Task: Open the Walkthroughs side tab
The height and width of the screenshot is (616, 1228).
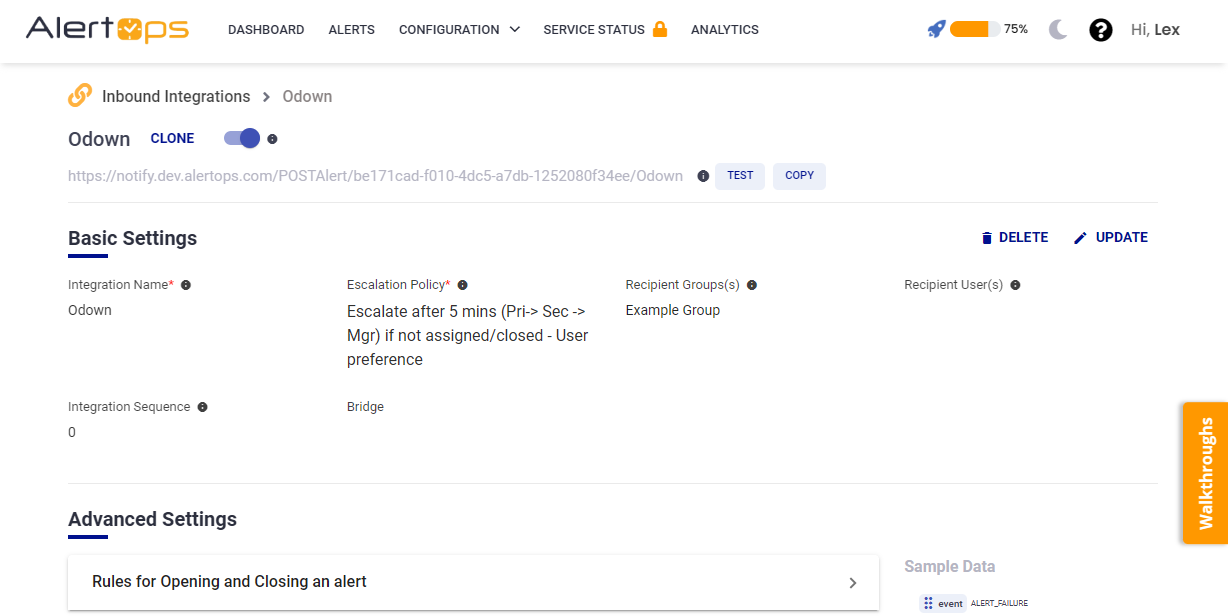Action: point(1205,473)
